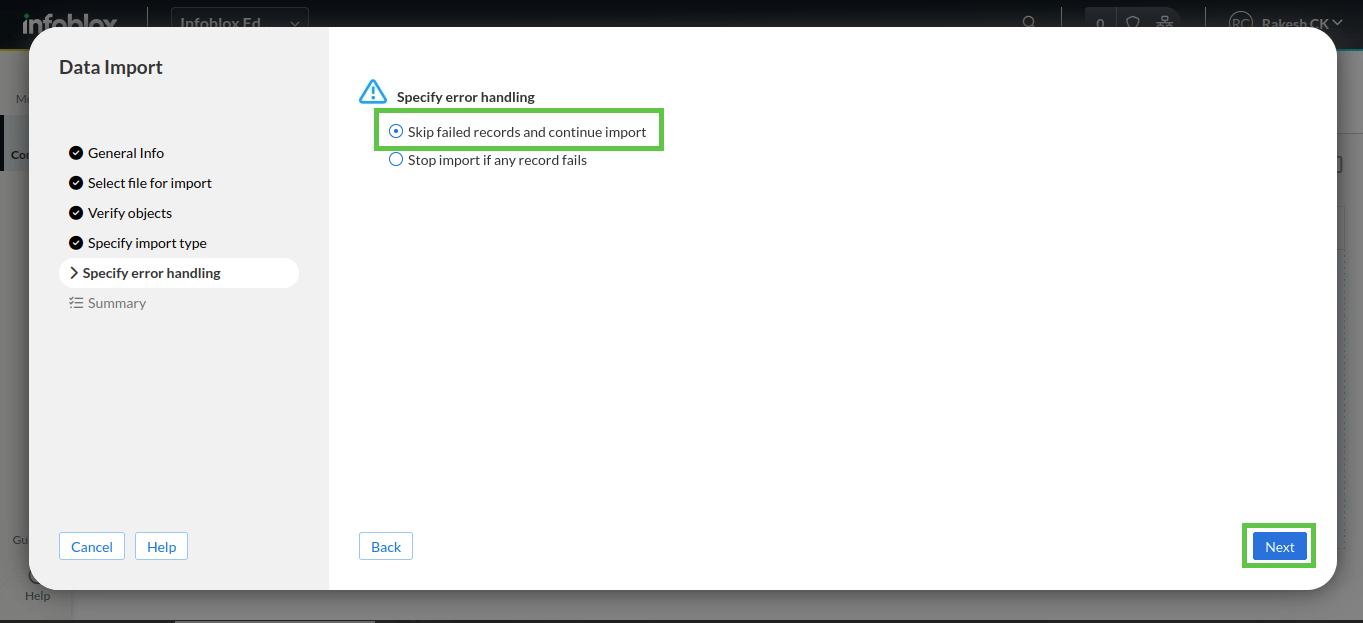The height and width of the screenshot is (623, 1363).
Task: Click the Select file for import checkmark
Action: 75,183
